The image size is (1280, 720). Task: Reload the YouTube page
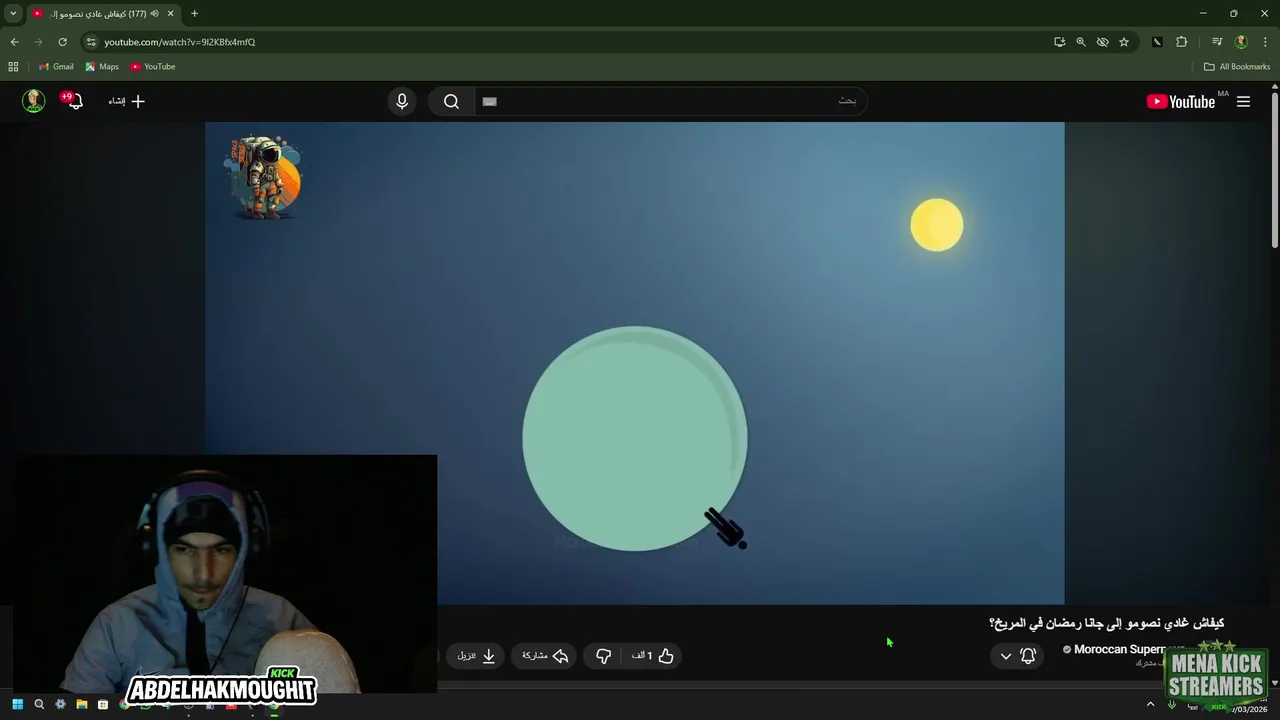coord(62,42)
